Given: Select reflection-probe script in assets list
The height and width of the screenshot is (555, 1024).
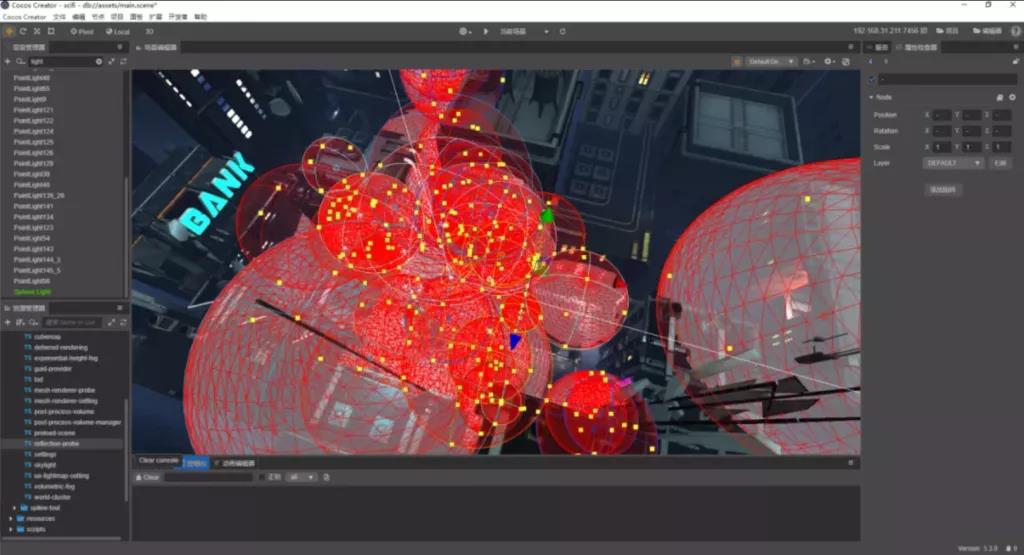Looking at the screenshot, I should [x=56, y=443].
